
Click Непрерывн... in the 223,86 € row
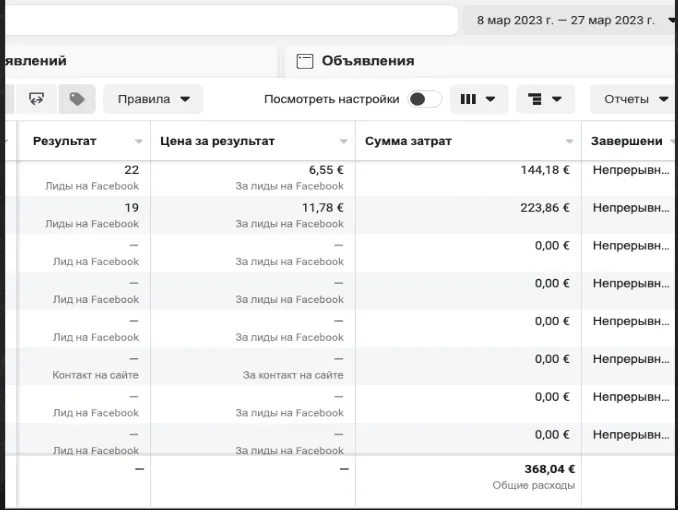point(631,208)
